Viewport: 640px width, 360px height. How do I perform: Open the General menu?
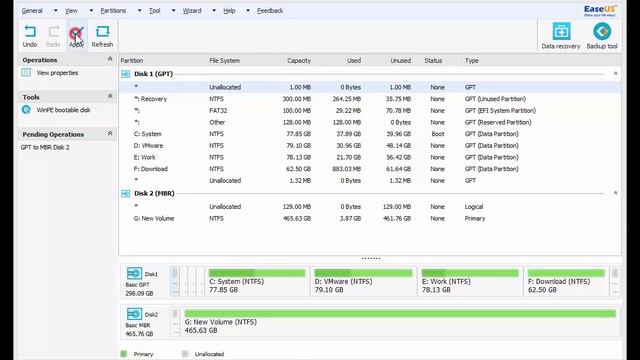32,11
